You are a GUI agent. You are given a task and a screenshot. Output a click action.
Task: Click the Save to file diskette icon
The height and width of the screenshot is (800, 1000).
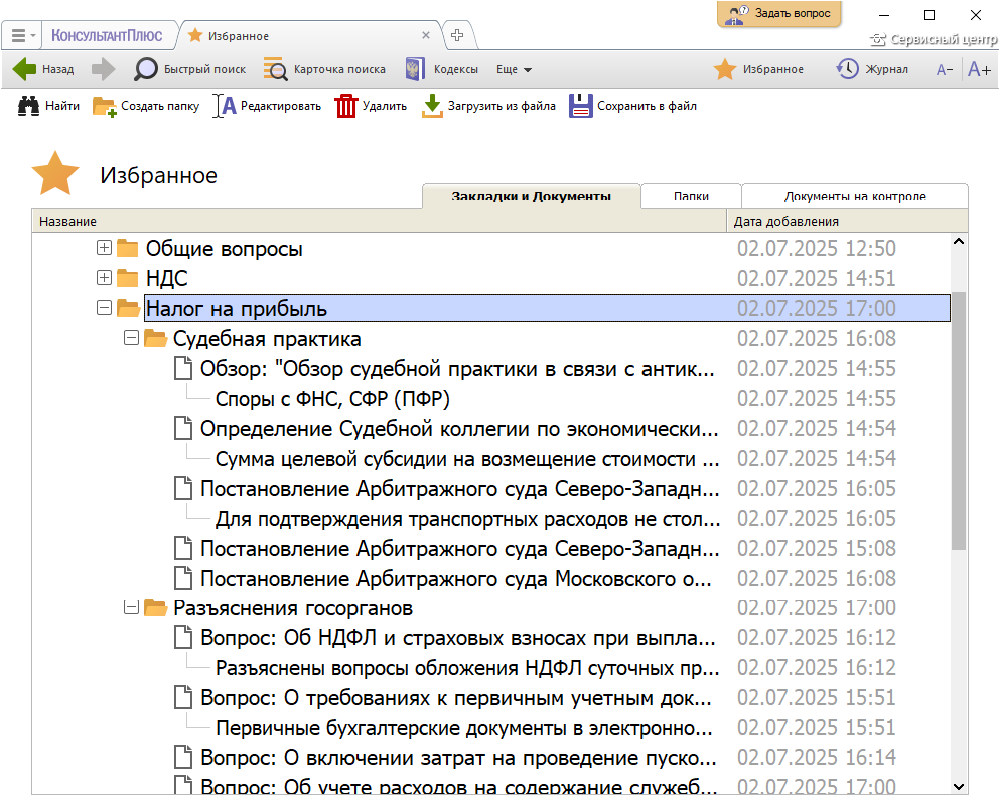tap(581, 106)
